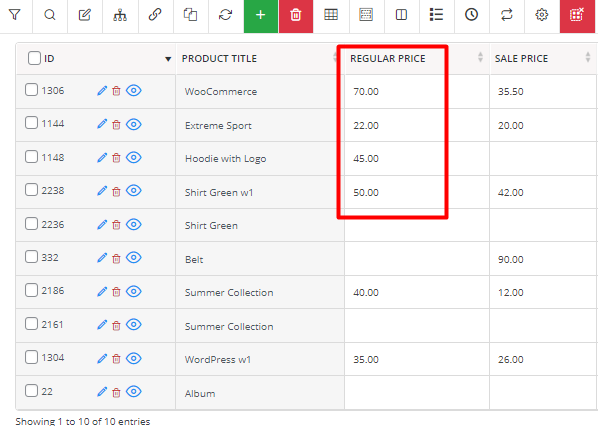The height and width of the screenshot is (426, 598).
Task: Click the hierarchy tree icon
Action: coord(120,15)
